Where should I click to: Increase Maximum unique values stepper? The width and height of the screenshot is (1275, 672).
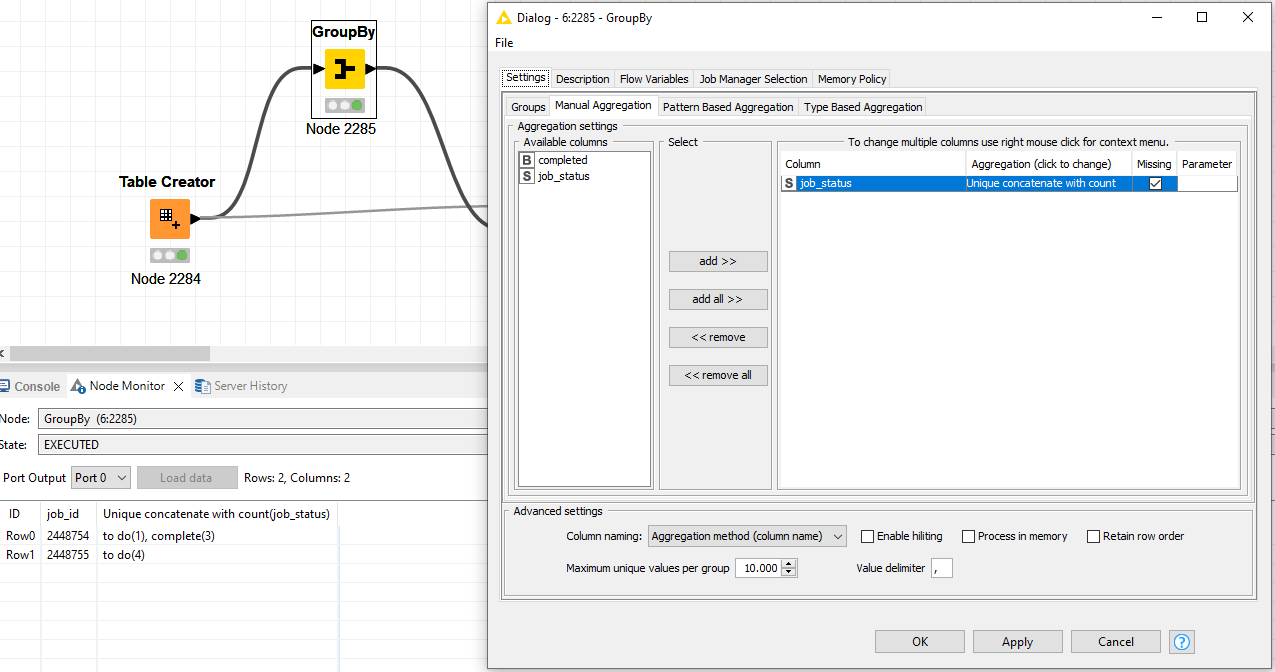(790, 564)
